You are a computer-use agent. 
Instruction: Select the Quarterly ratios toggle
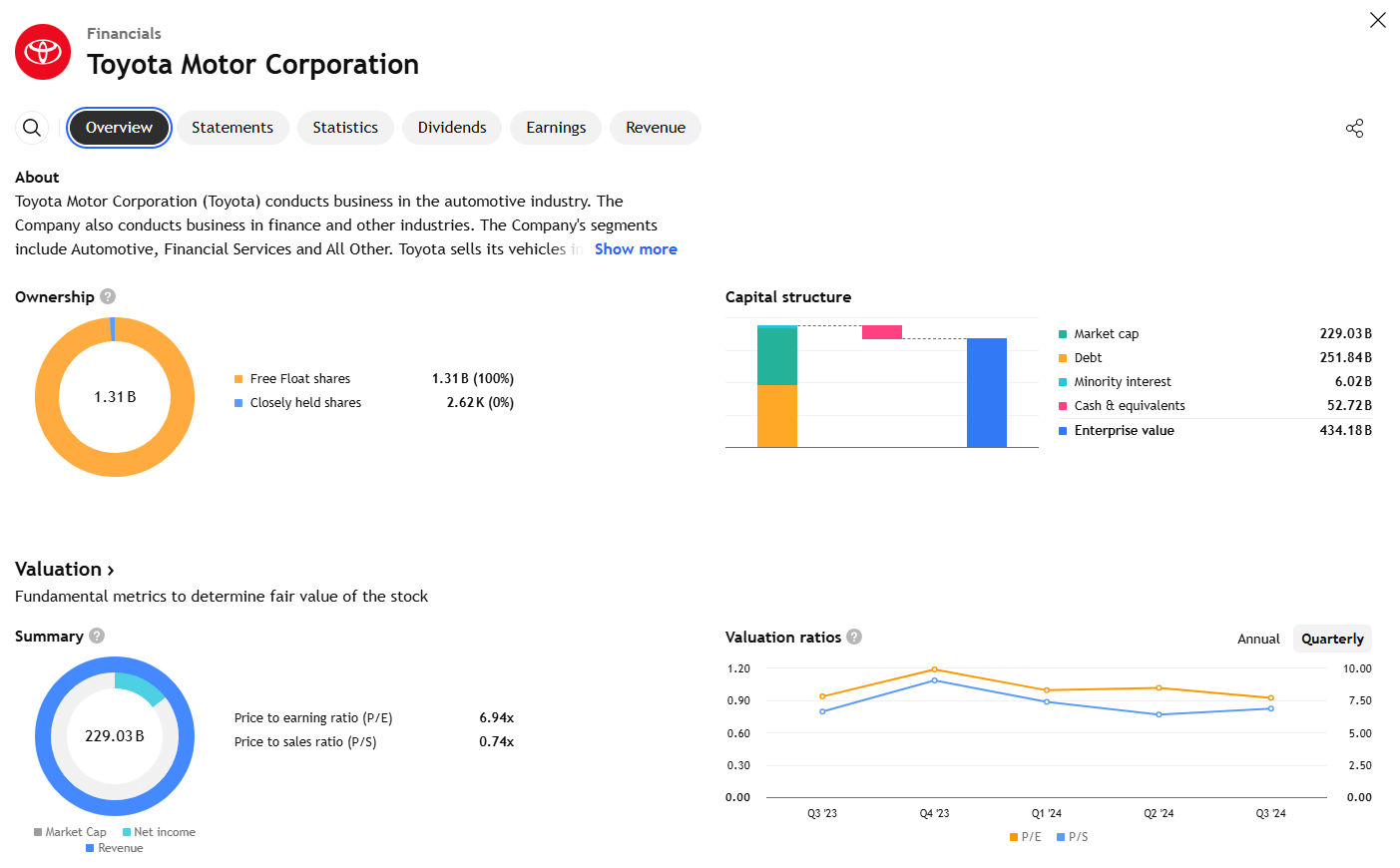pos(1332,639)
